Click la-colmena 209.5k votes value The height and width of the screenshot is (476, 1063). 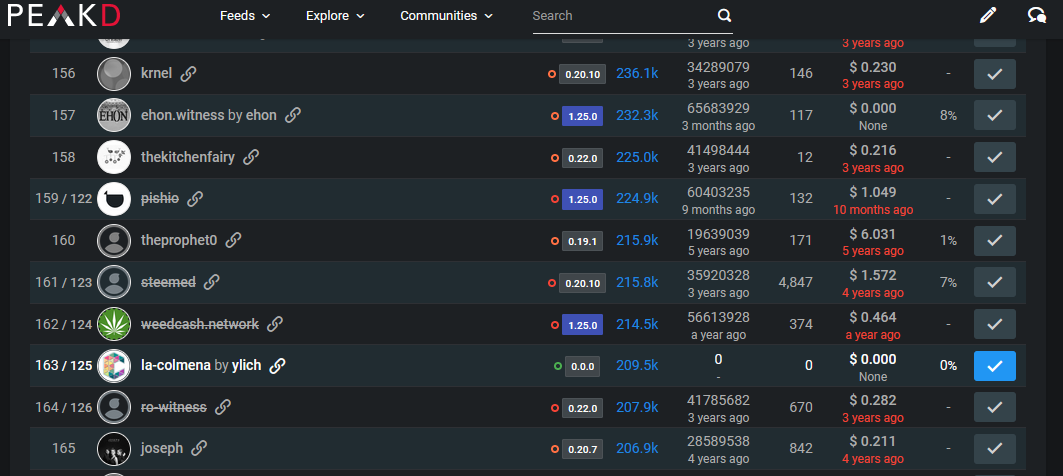[637, 366]
